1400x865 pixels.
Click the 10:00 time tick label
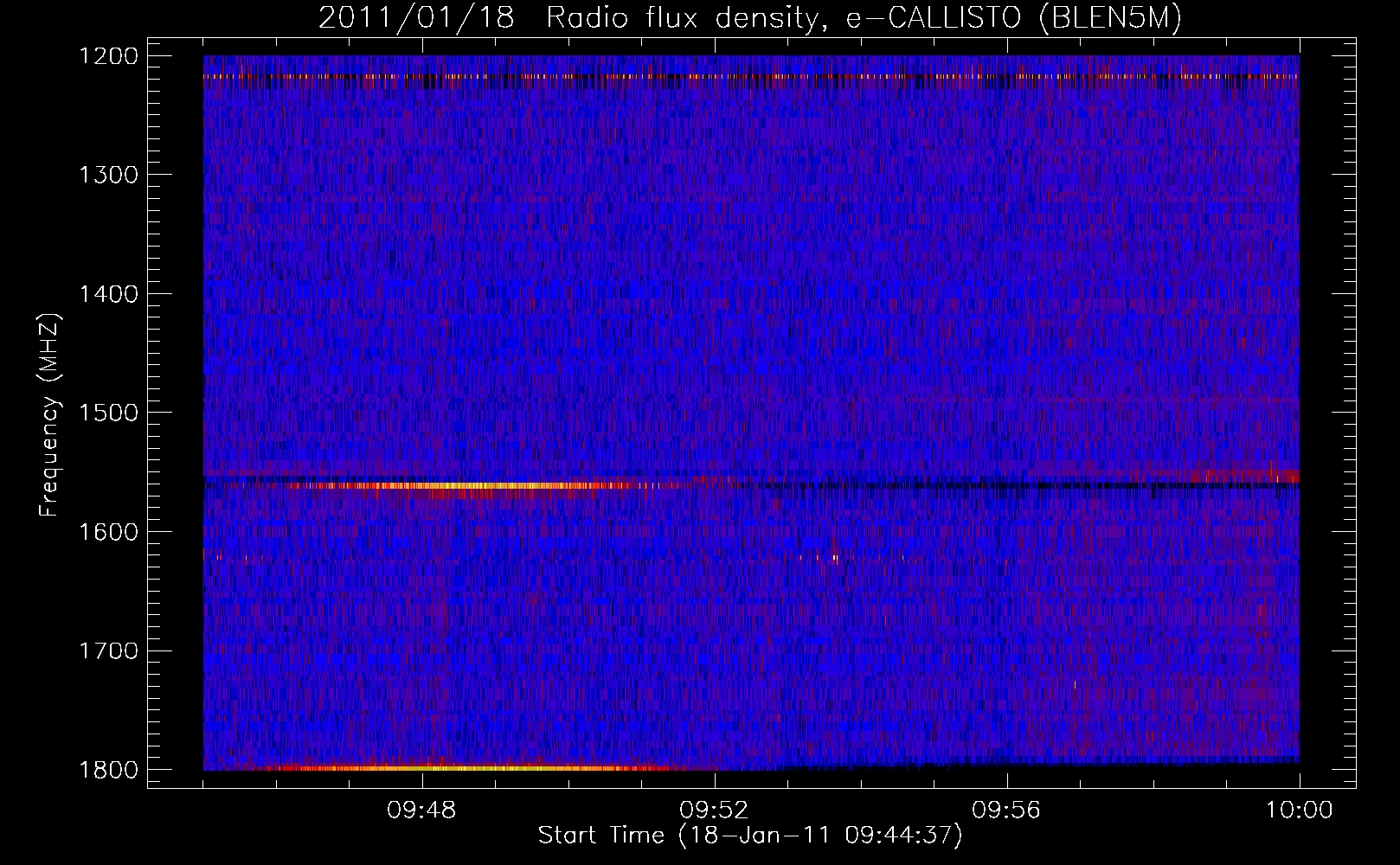(x=1300, y=811)
